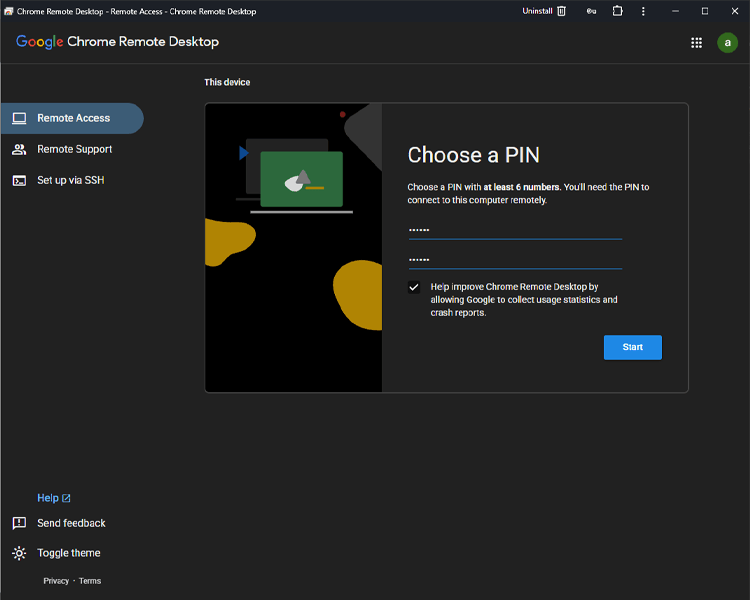The width and height of the screenshot is (750, 600).
Task: Minimize the Chrome Remote Desktop window
Action: tap(675, 11)
